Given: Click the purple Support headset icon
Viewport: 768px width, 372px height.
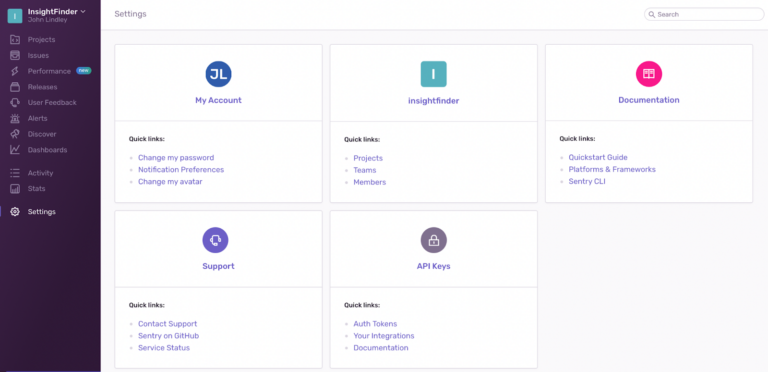Looking at the screenshot, I should coord(216,240).
